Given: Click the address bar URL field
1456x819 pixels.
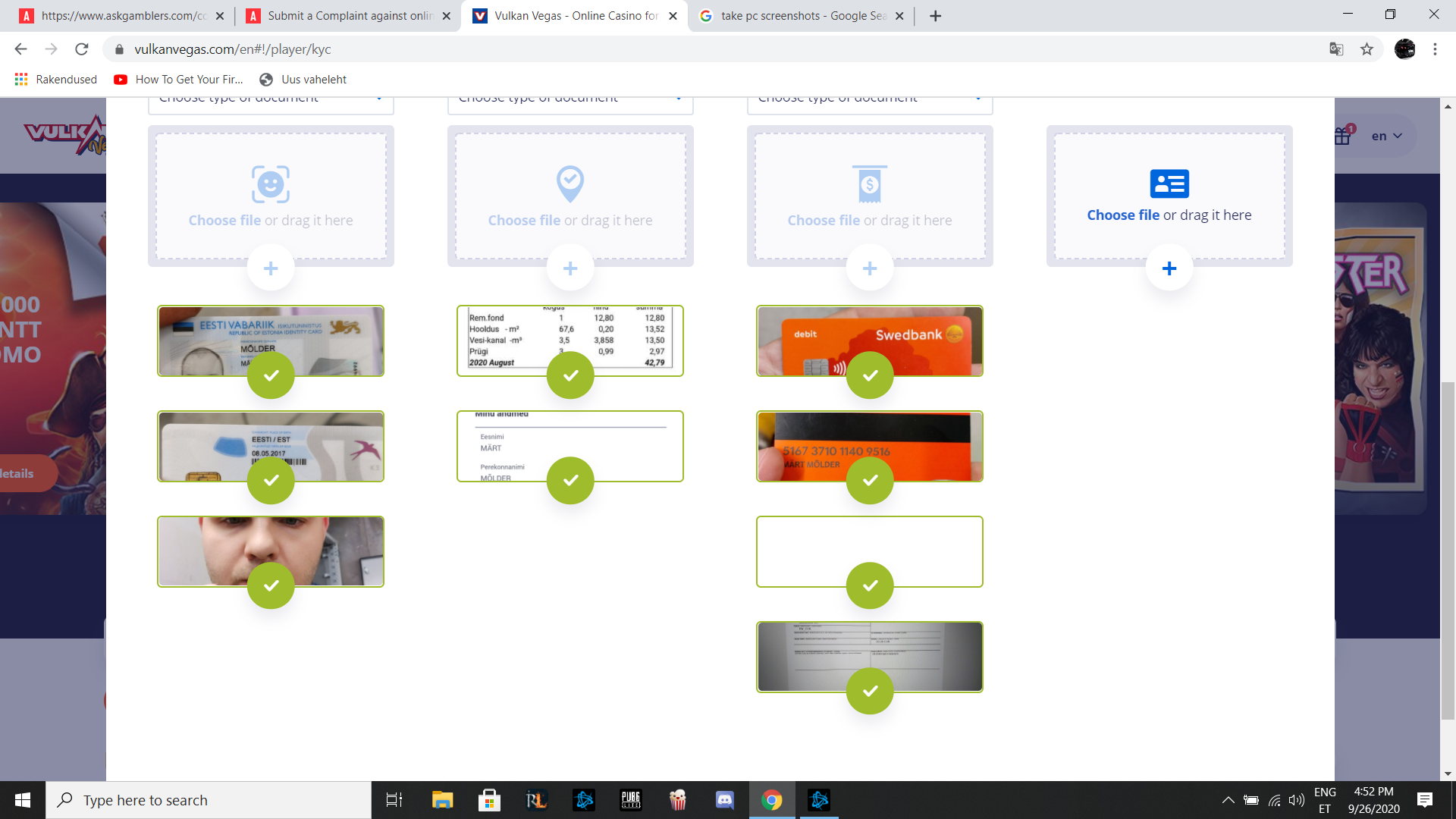Looking at the screenshot, I should click(713, 49).
